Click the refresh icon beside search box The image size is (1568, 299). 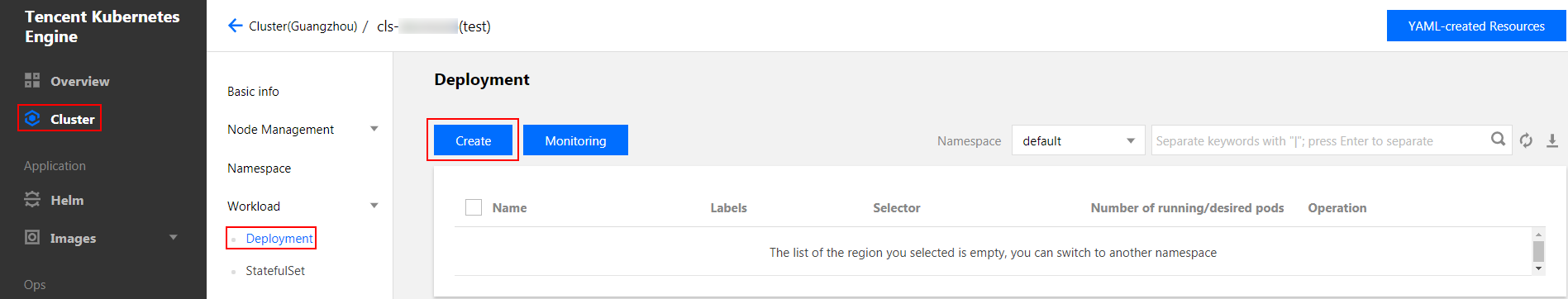(x=1527, y=140)
